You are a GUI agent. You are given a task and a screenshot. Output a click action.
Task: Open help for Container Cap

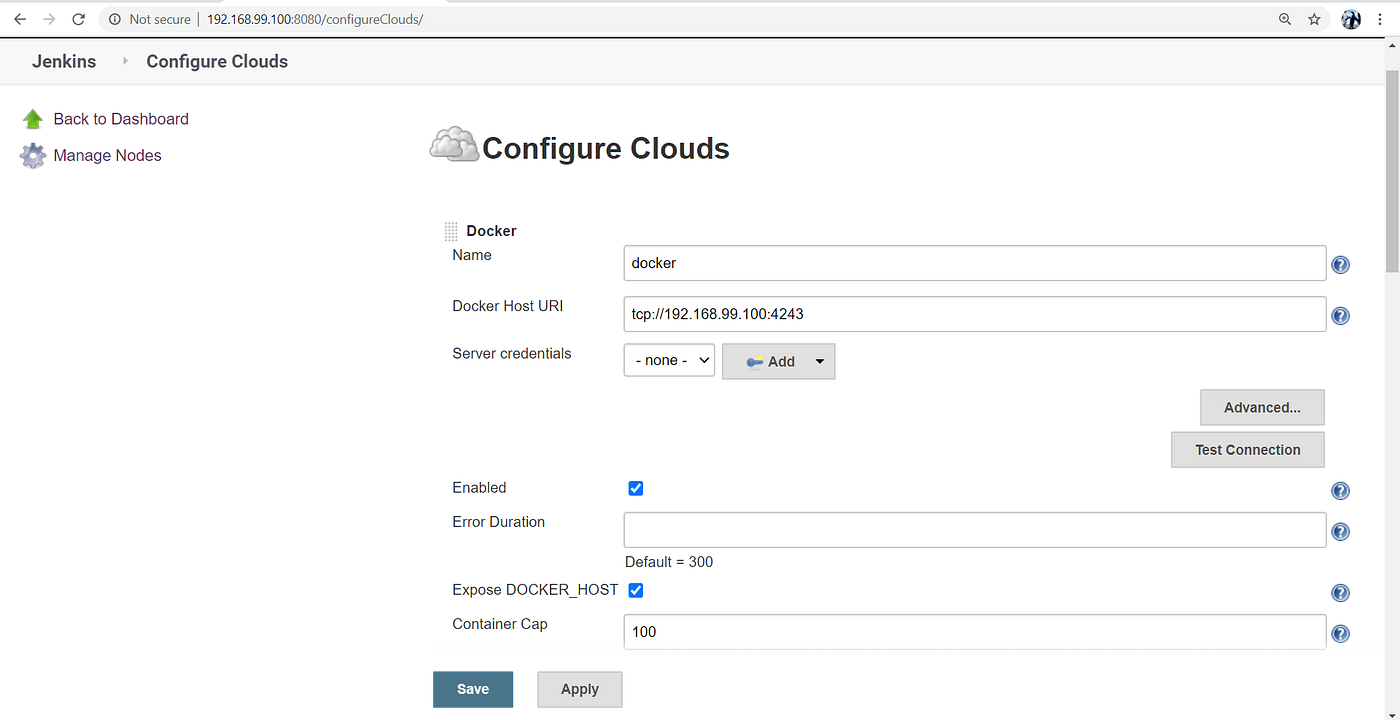coord(1341,634)
